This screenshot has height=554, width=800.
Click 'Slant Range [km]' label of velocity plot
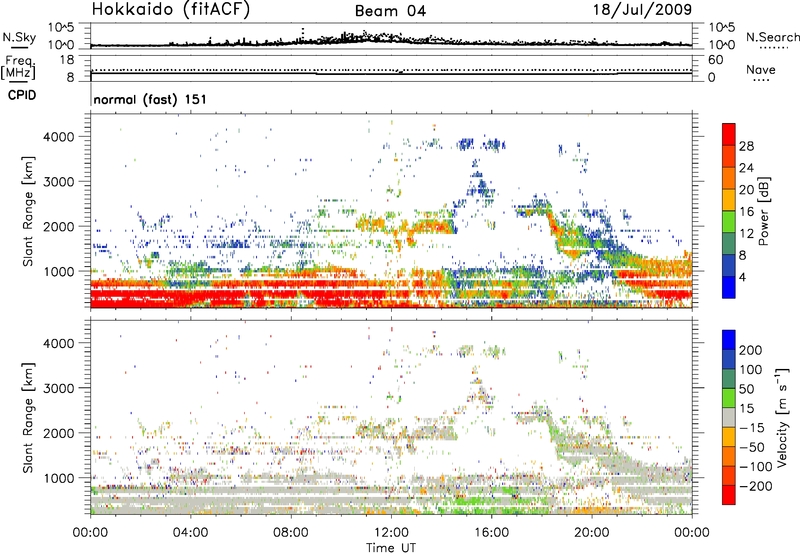coord(28,418)
